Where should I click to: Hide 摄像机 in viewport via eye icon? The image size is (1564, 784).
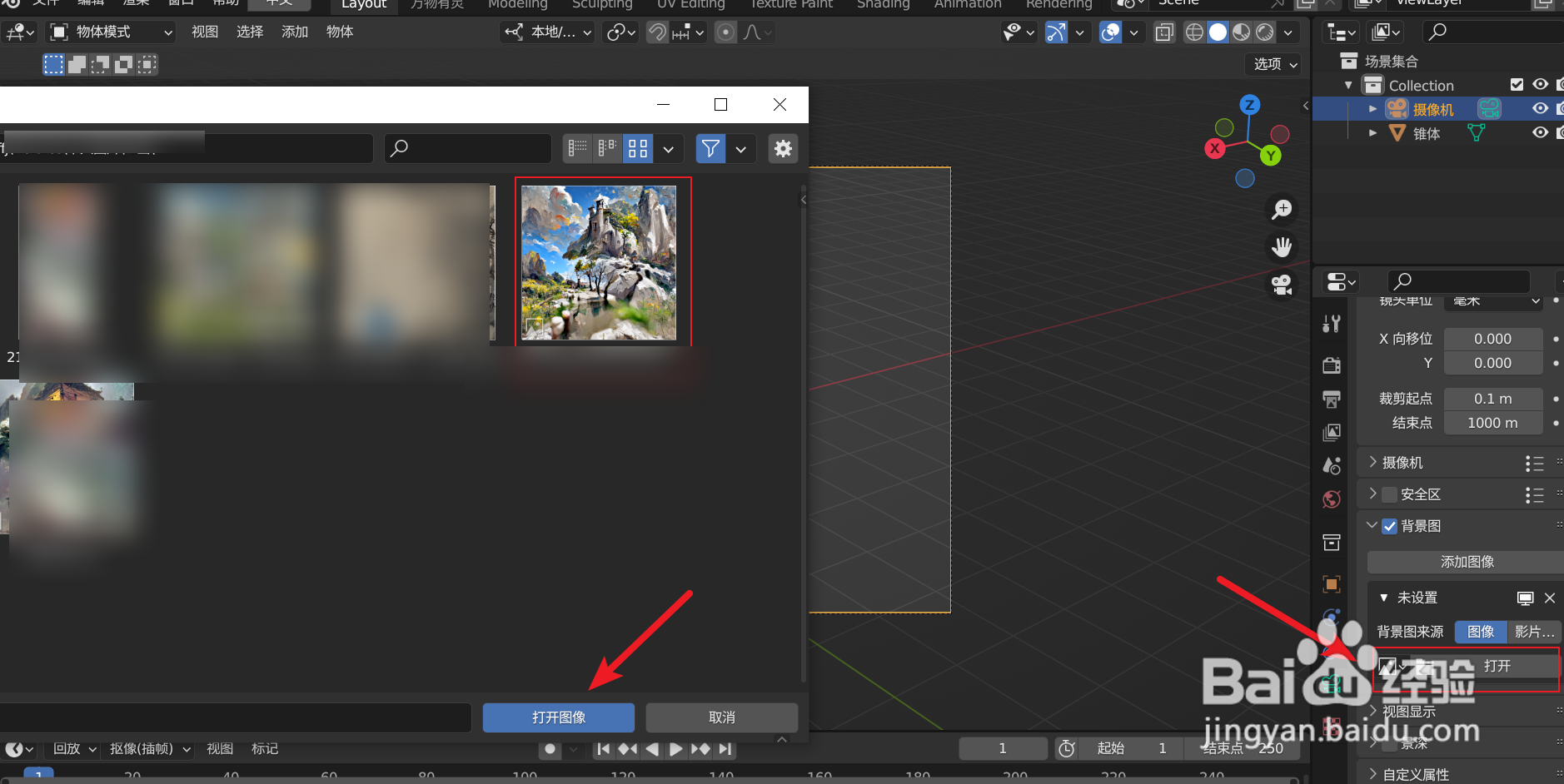[1541, 109]
